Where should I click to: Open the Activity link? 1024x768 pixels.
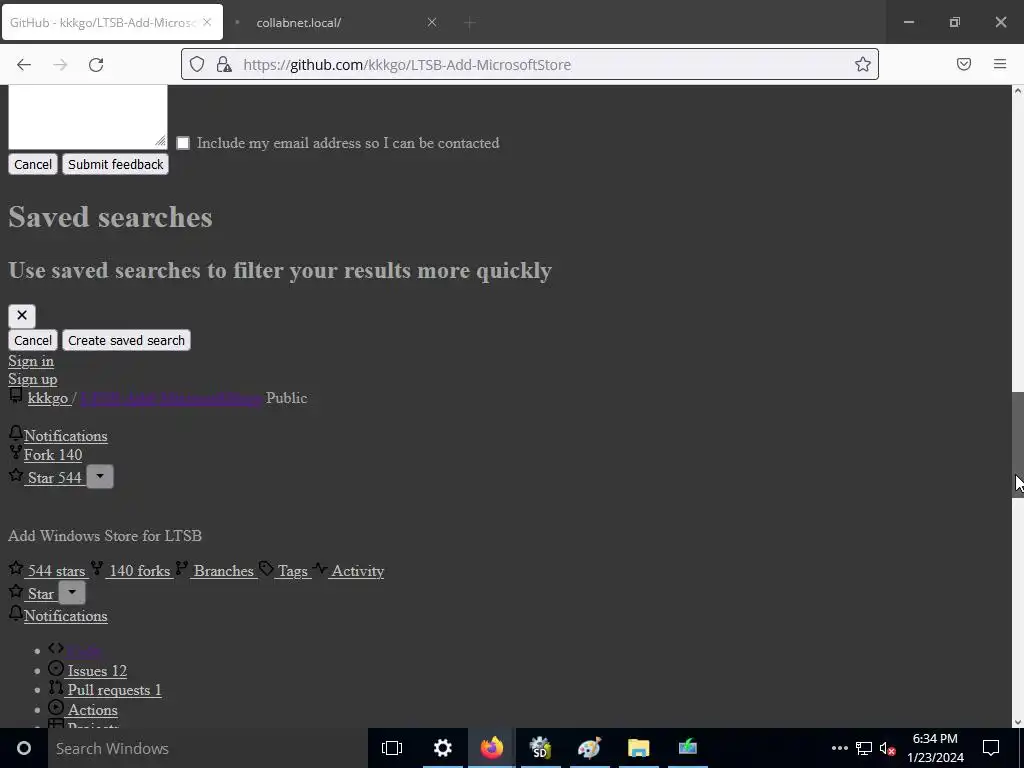[357, 571]
